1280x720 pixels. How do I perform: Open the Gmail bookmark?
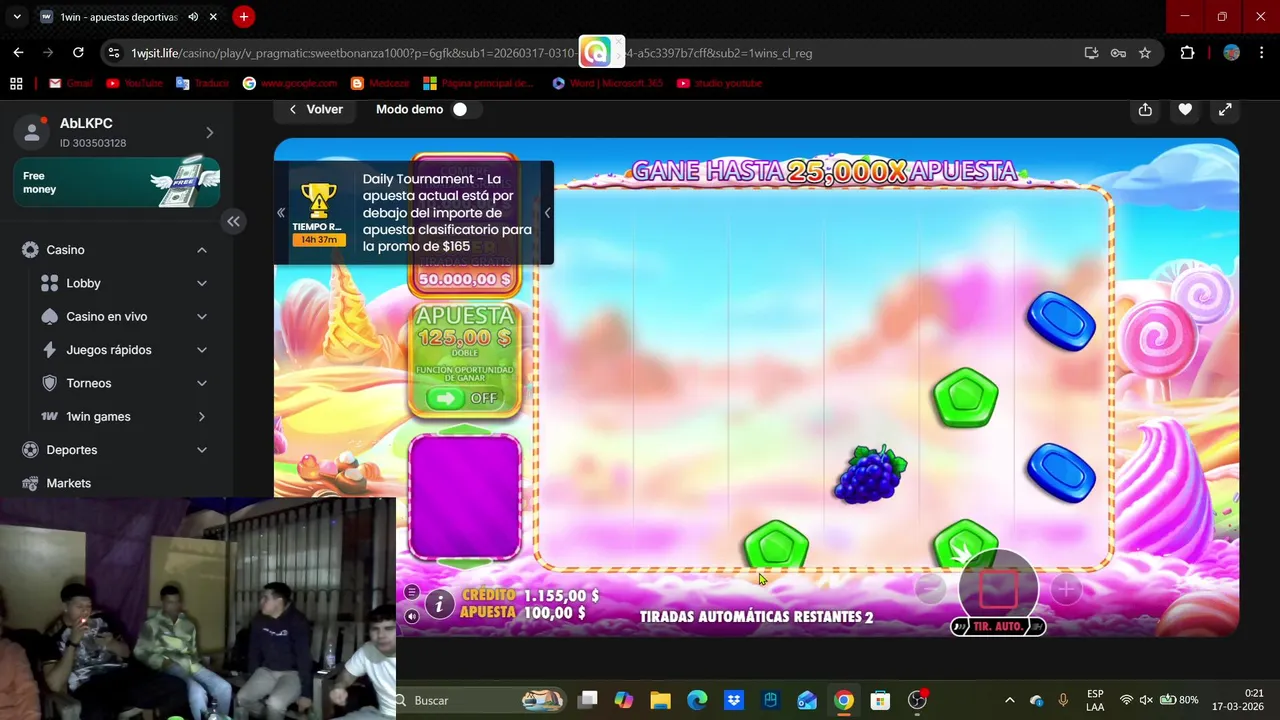pyautogui.click(x=71, y=83)
